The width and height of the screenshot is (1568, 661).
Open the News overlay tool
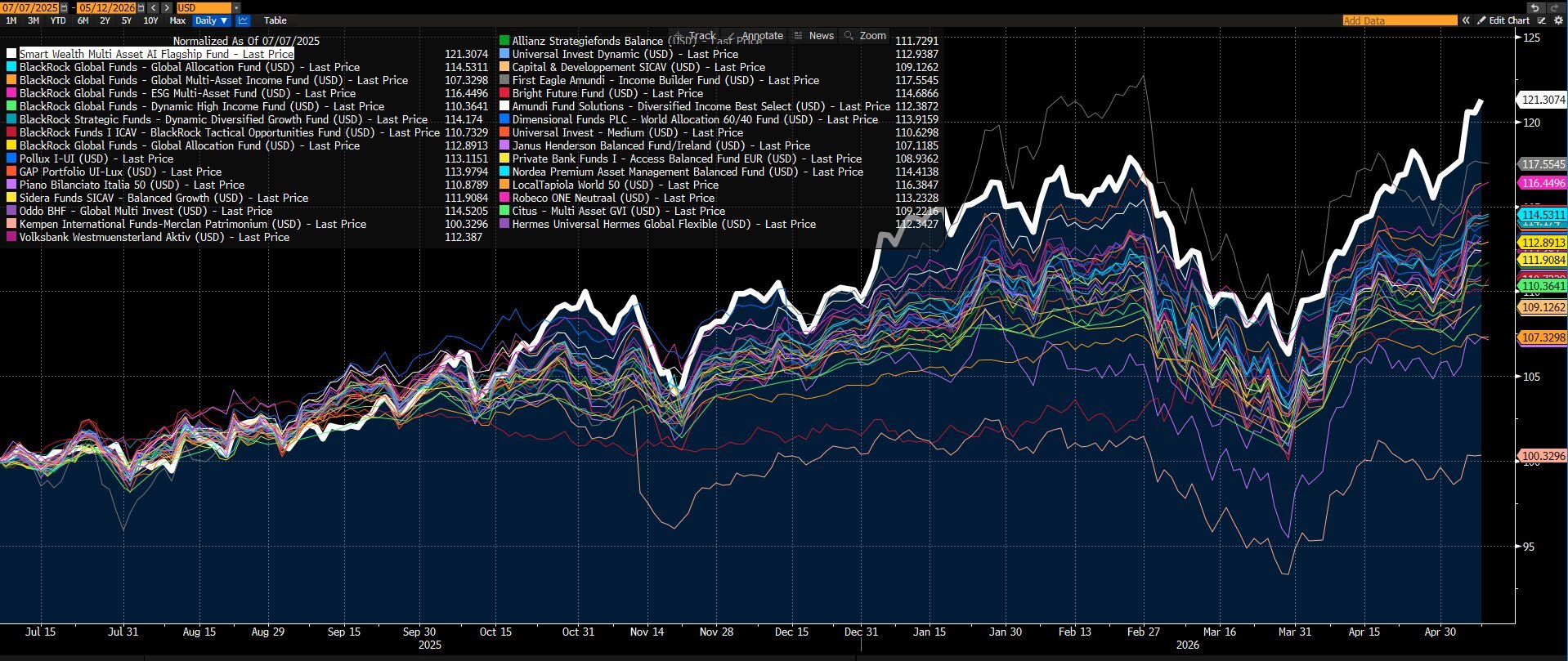814,36
